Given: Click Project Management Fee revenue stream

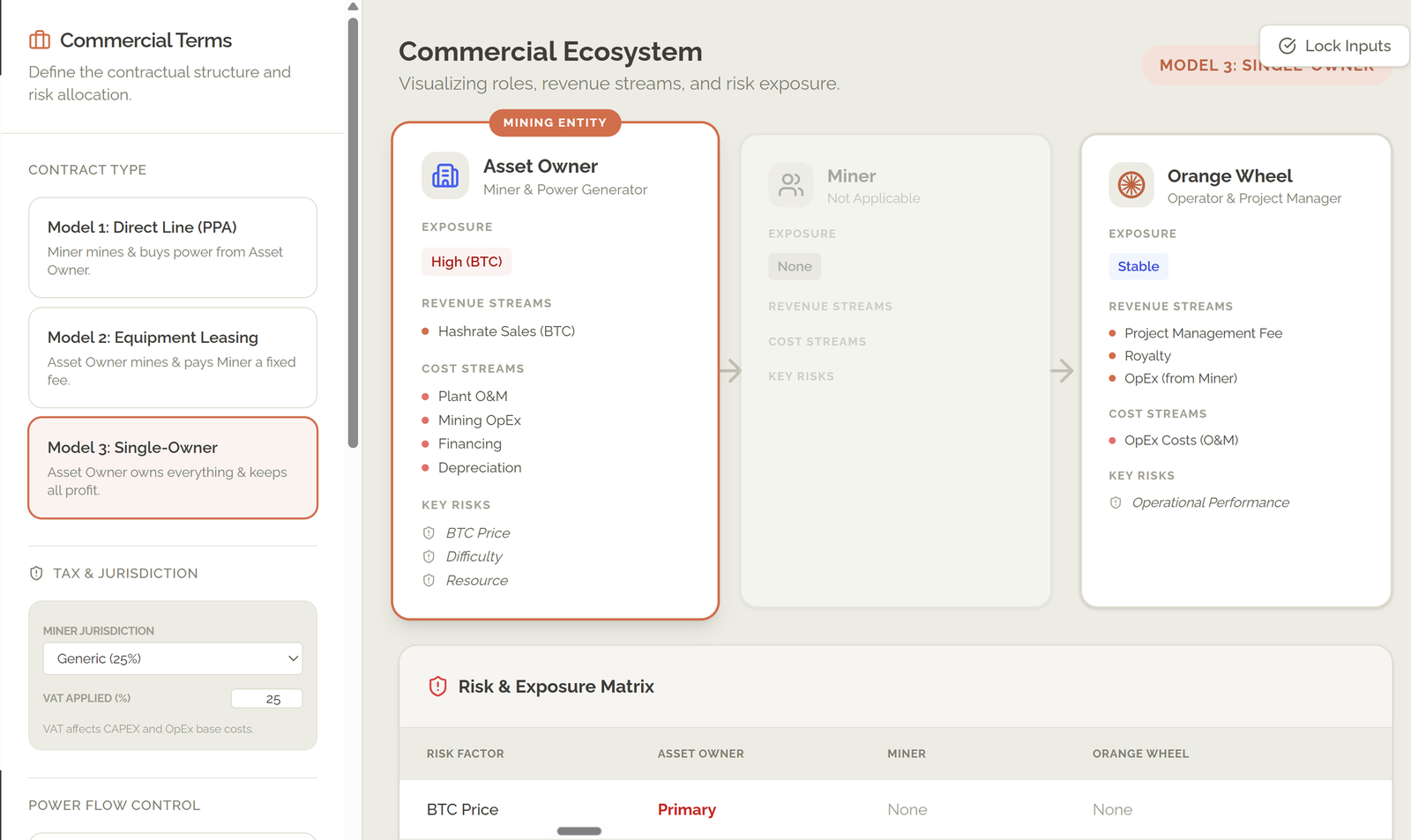Looking at the screenshot, I should [1203, 333].
